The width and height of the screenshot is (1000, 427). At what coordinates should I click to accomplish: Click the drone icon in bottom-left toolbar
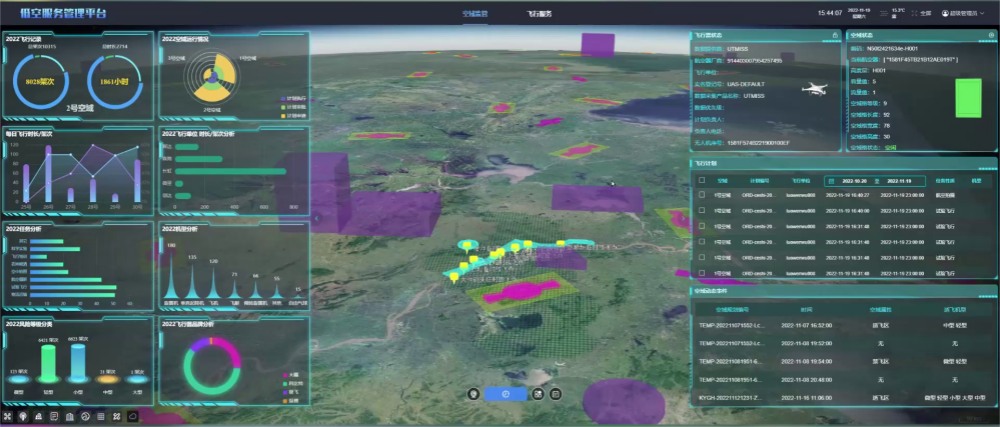[x=8, y=416]
